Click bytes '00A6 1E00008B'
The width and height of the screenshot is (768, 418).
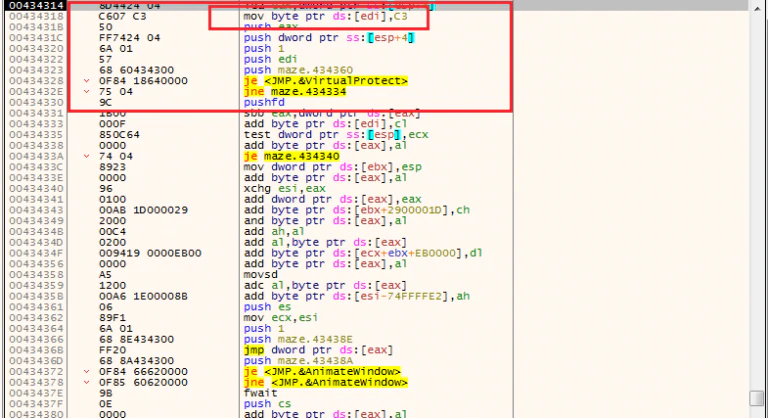click(143, 296)
